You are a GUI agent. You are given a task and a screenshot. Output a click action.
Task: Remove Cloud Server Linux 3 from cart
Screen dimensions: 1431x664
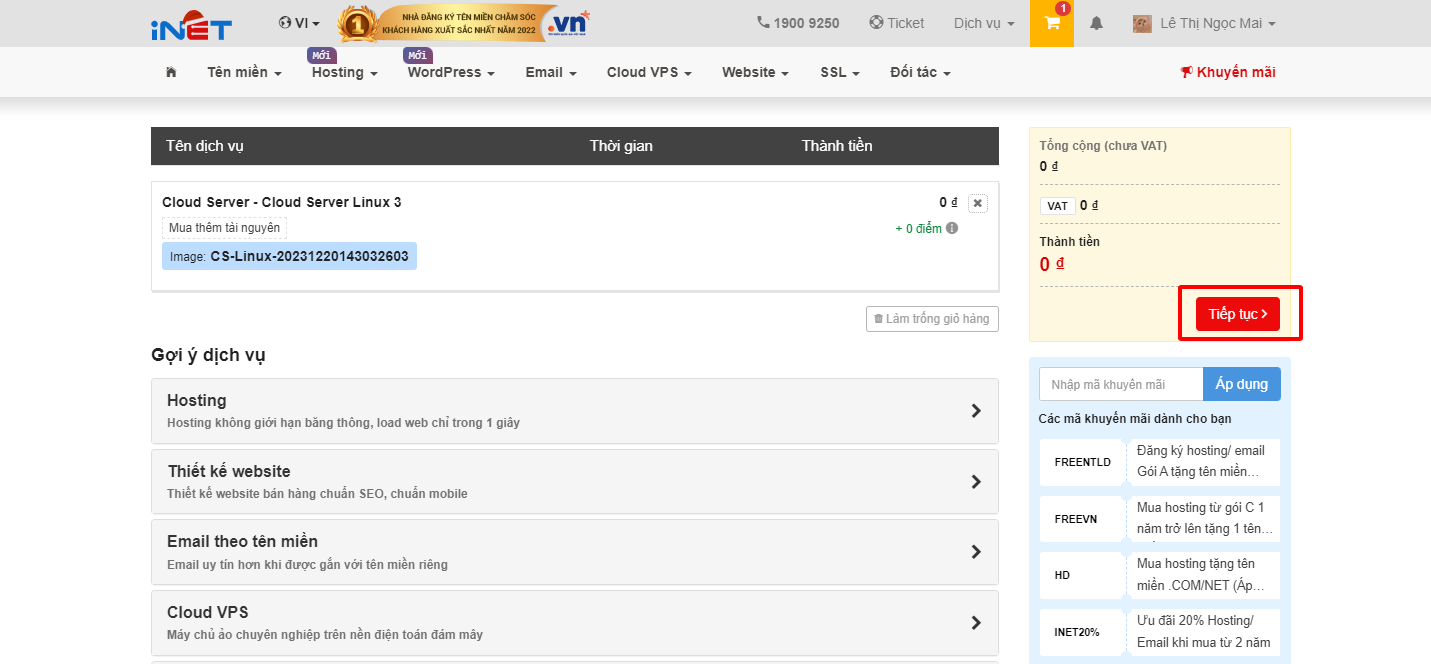pos(978,203)
